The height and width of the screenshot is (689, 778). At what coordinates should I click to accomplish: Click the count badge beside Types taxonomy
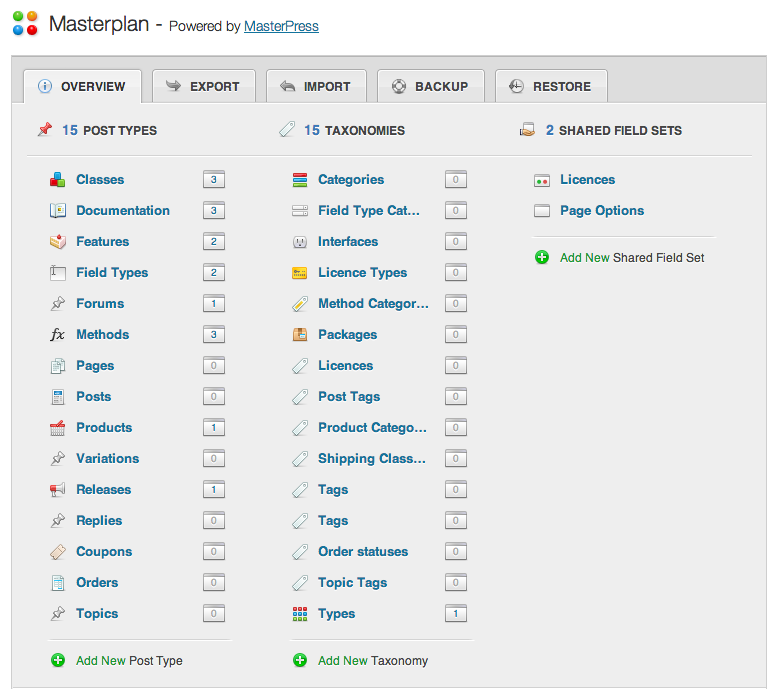pyautogui.click(x=456, y=614)
